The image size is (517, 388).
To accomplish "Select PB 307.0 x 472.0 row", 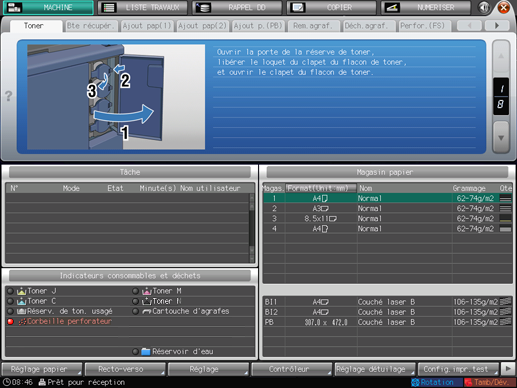I will 387,322.
